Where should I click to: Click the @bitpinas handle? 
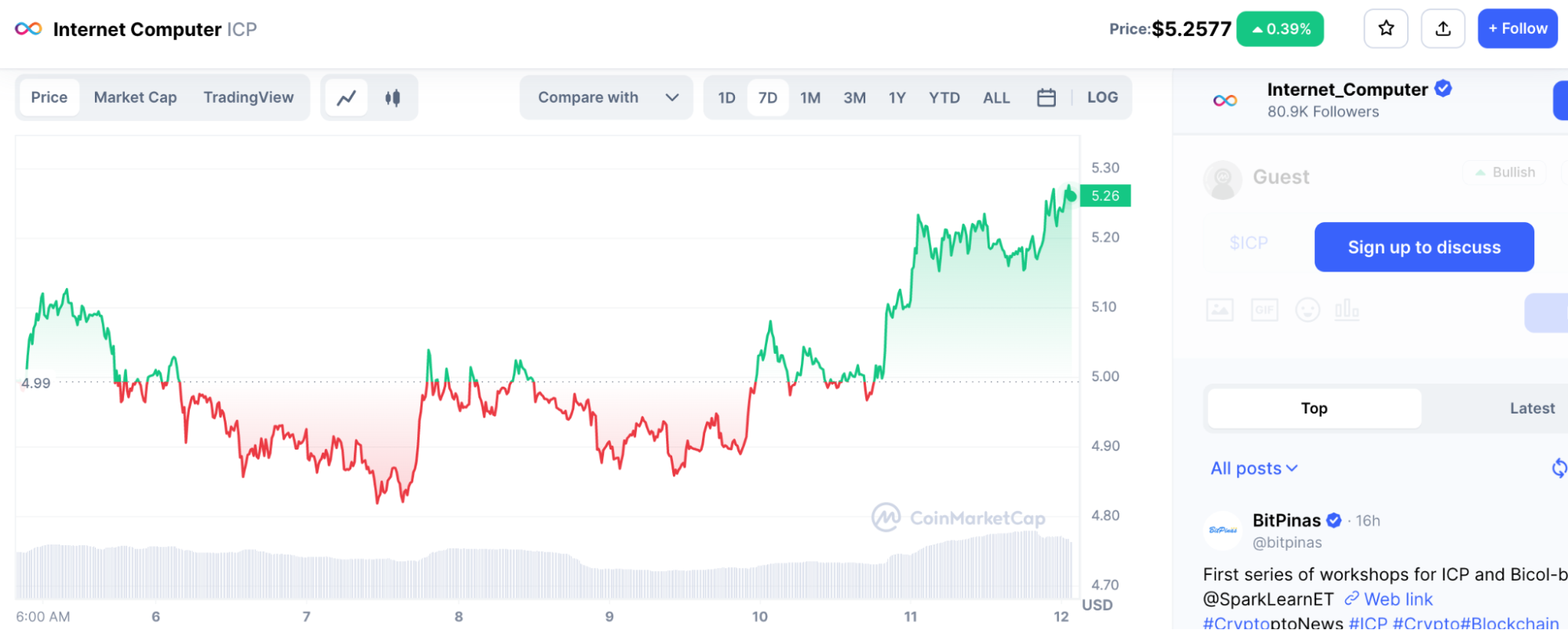(x=1286, y=542)
